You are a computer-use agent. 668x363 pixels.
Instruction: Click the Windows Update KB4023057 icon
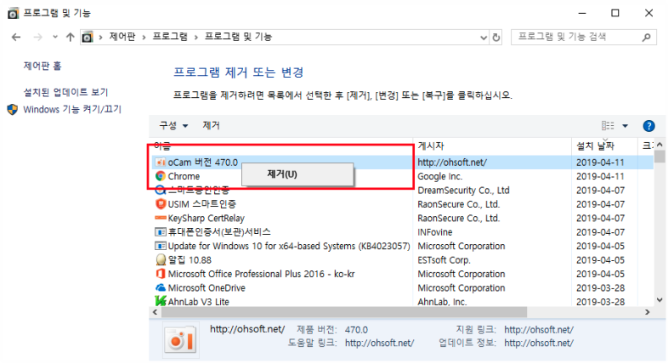[160, 246]
